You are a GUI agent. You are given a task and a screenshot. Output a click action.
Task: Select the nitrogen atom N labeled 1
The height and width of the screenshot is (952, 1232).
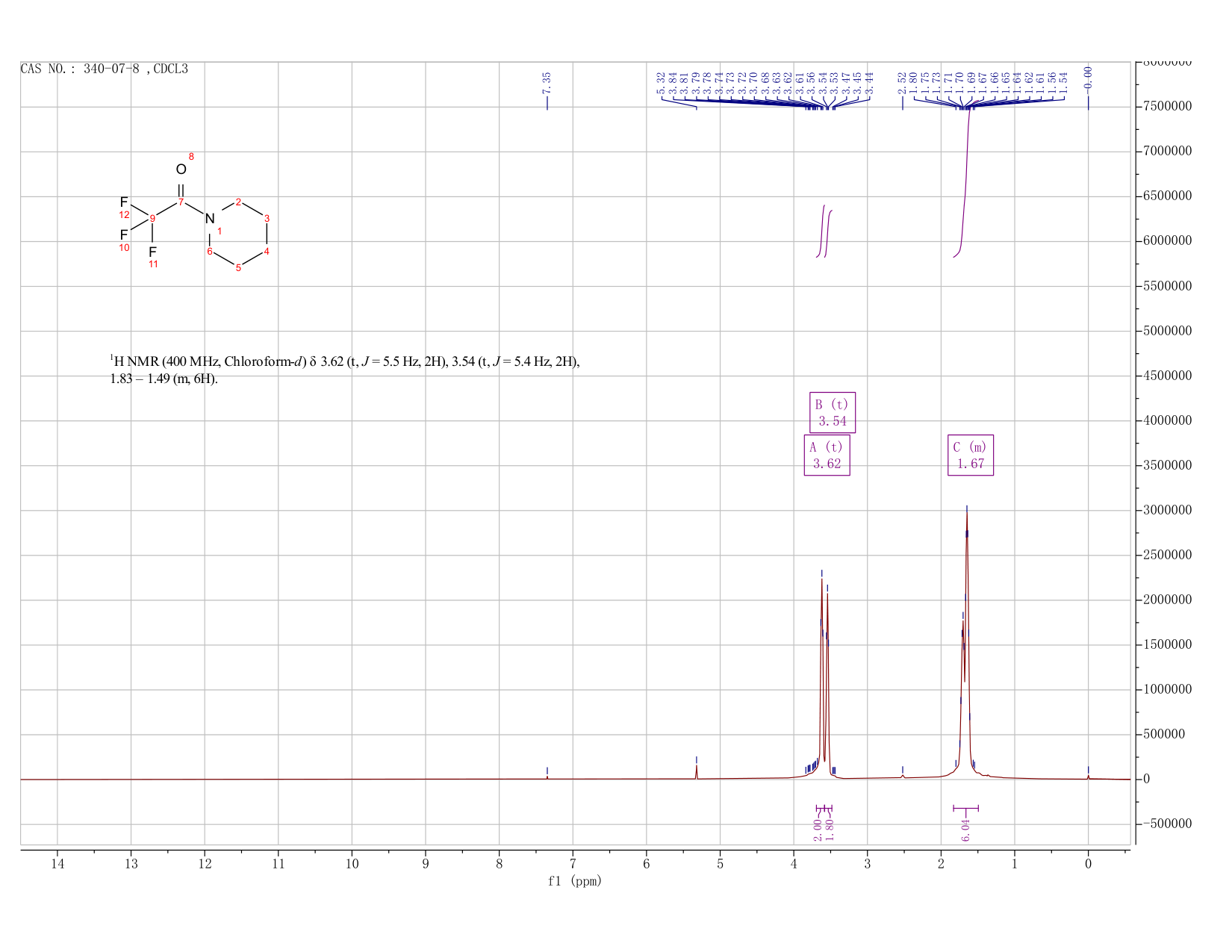click(x=210, y=219)
